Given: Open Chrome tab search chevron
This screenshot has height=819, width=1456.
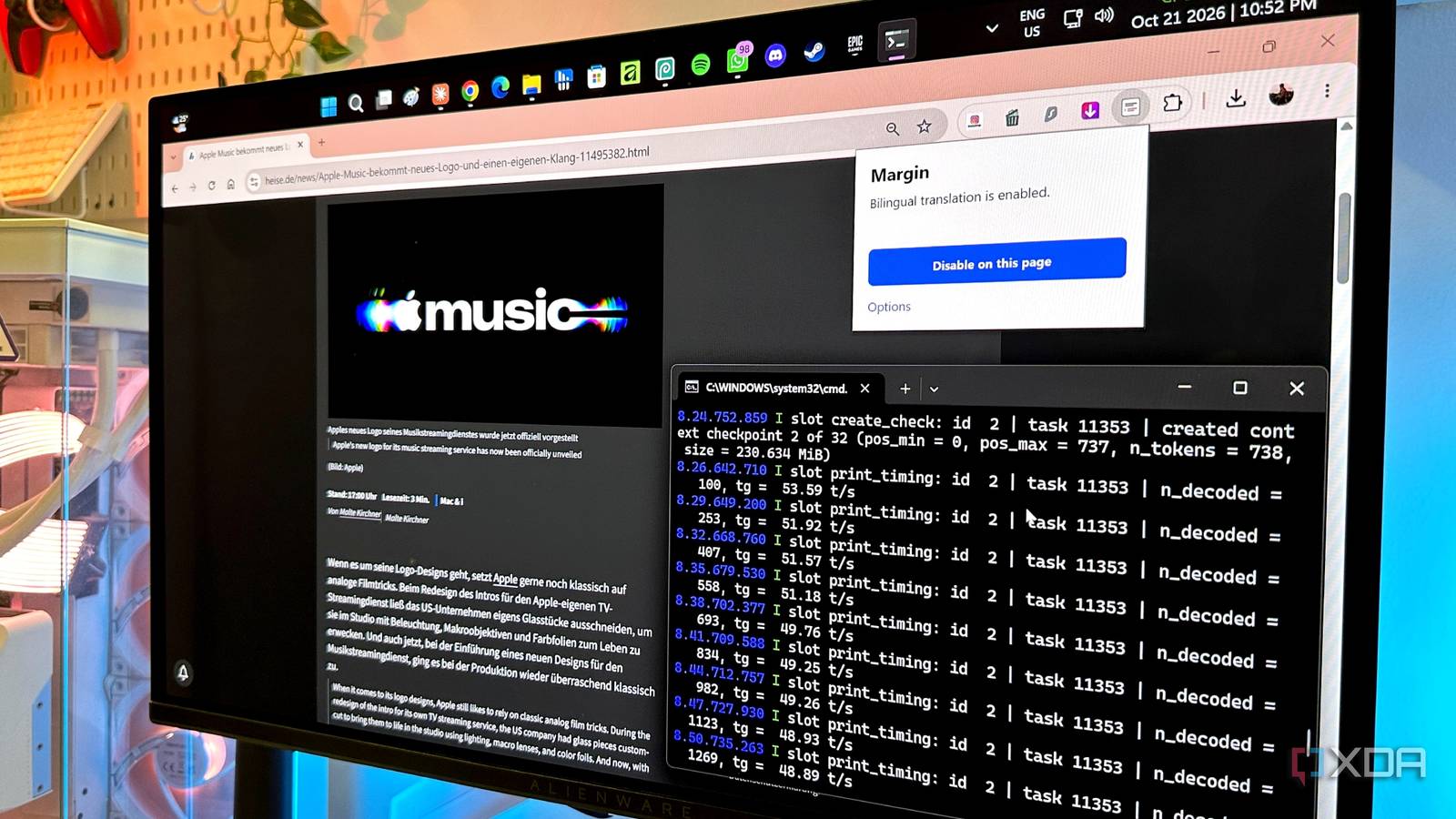Looking at the screenshot, I should click(174, 157).
